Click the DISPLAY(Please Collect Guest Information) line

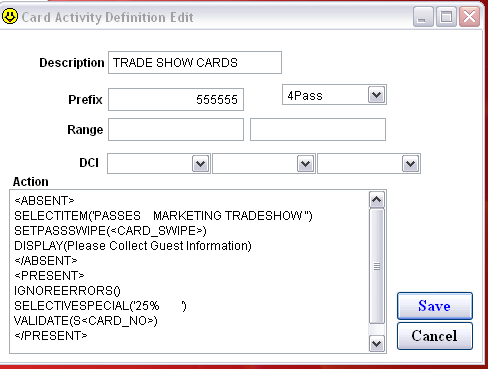point(133,246)
